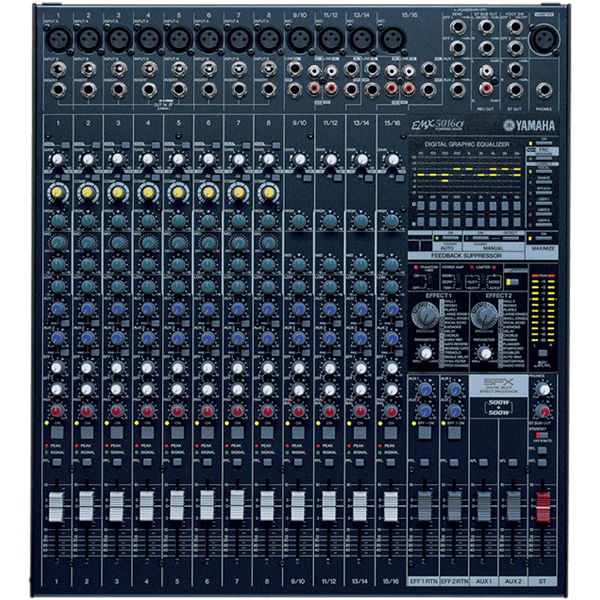Click the channel 1 GAIN knob
Viewport: 600px width, 600px height.
pyautogui.click(x=58, y=158)
